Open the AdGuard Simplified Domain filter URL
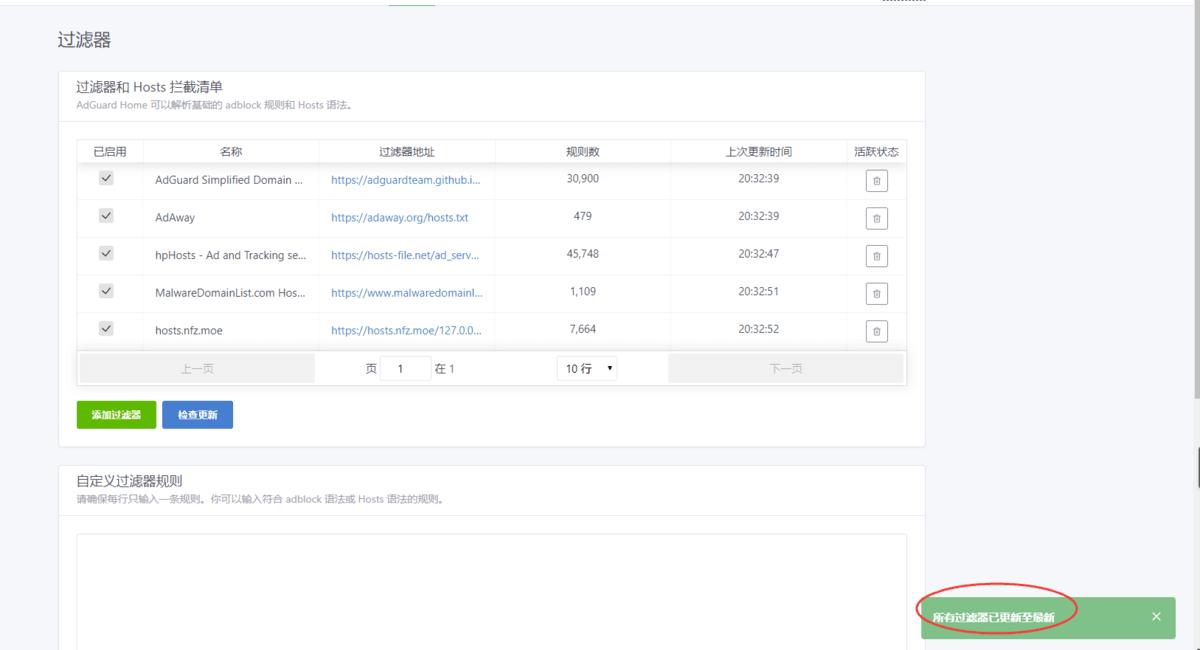1200x650 pixels. tap(405, 180)
